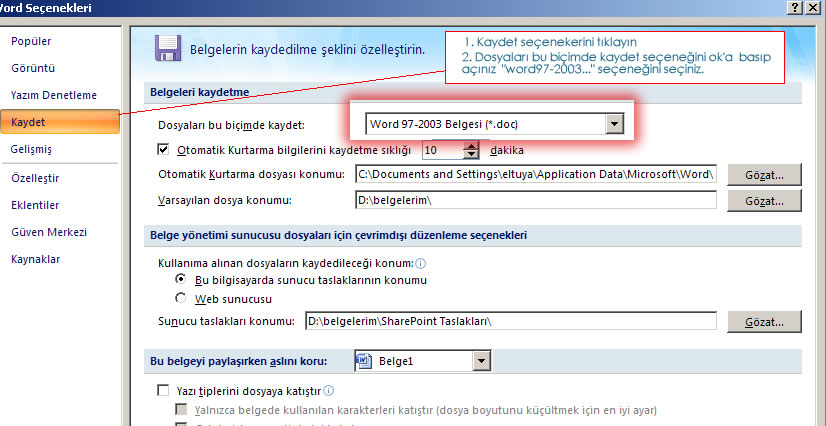Click the help question mark button
The image size is (826, 426).
coord(794,7)
